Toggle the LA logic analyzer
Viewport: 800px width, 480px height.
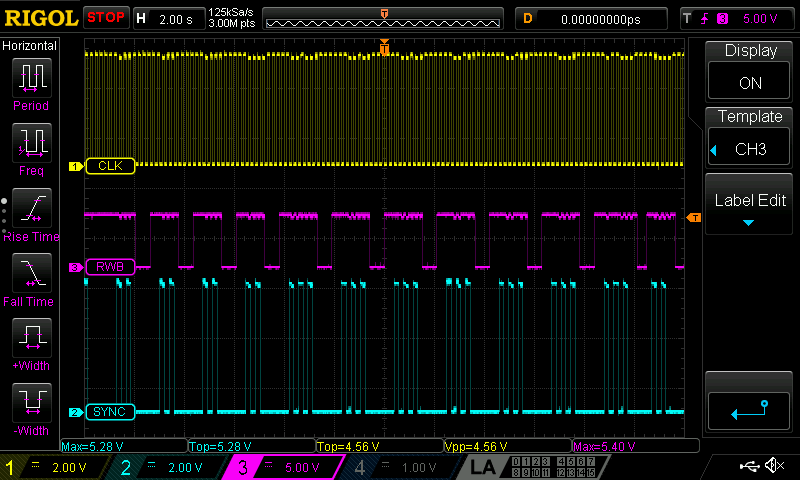coord(482,467)
